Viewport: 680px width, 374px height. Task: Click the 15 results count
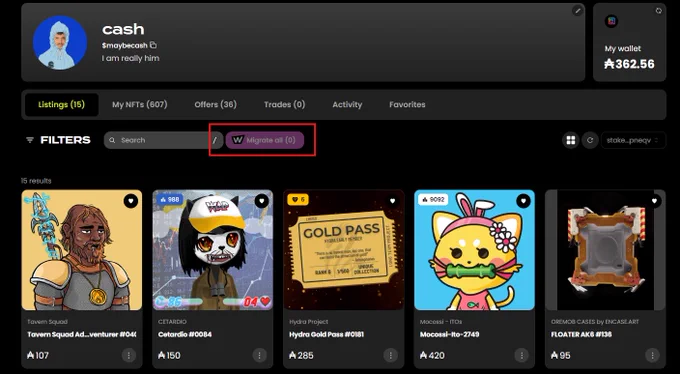pos(36,180)
